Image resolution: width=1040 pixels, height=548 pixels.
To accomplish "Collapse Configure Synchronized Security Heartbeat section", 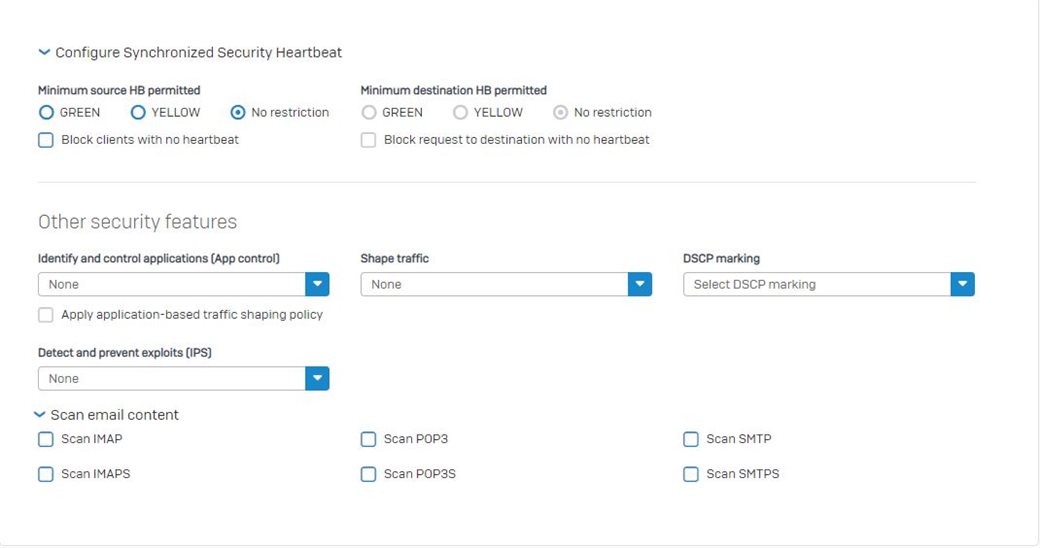I will (x=44, y=52).
